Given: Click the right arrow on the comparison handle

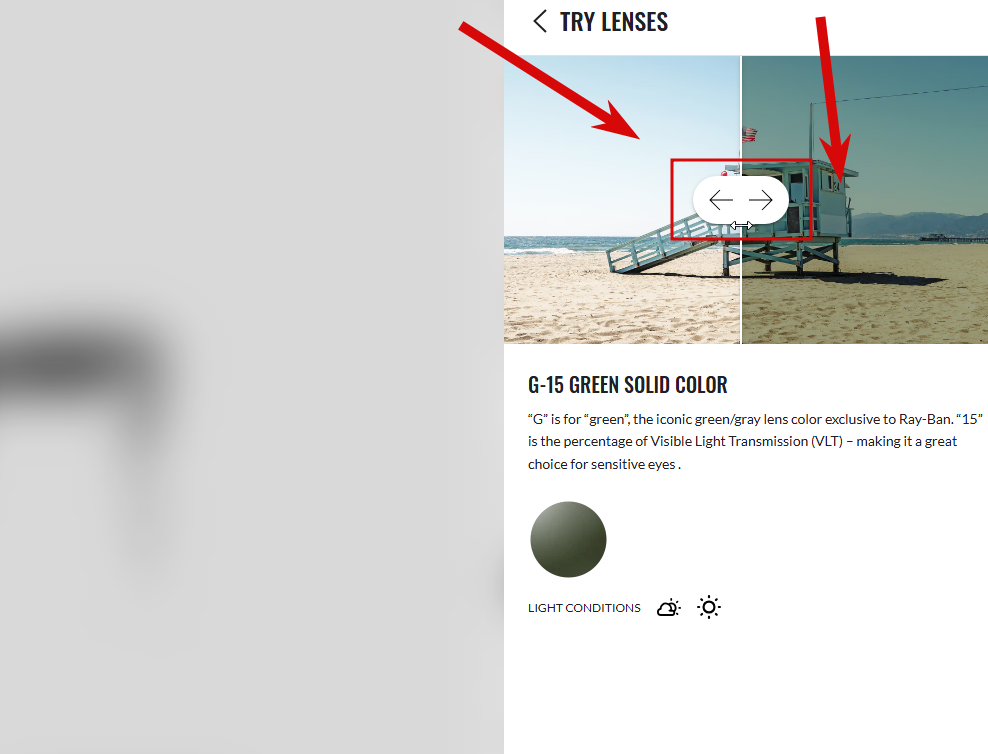Looking at the screenshot, I should 761,200.
